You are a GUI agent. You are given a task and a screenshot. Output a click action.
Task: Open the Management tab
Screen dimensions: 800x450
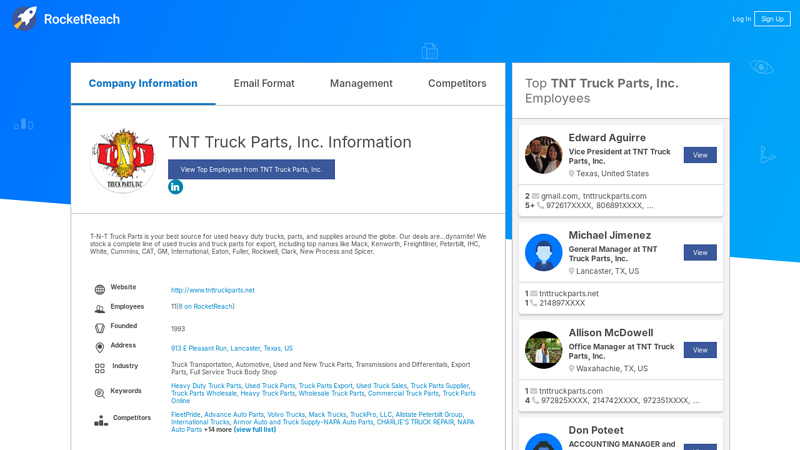click(361, 84)
